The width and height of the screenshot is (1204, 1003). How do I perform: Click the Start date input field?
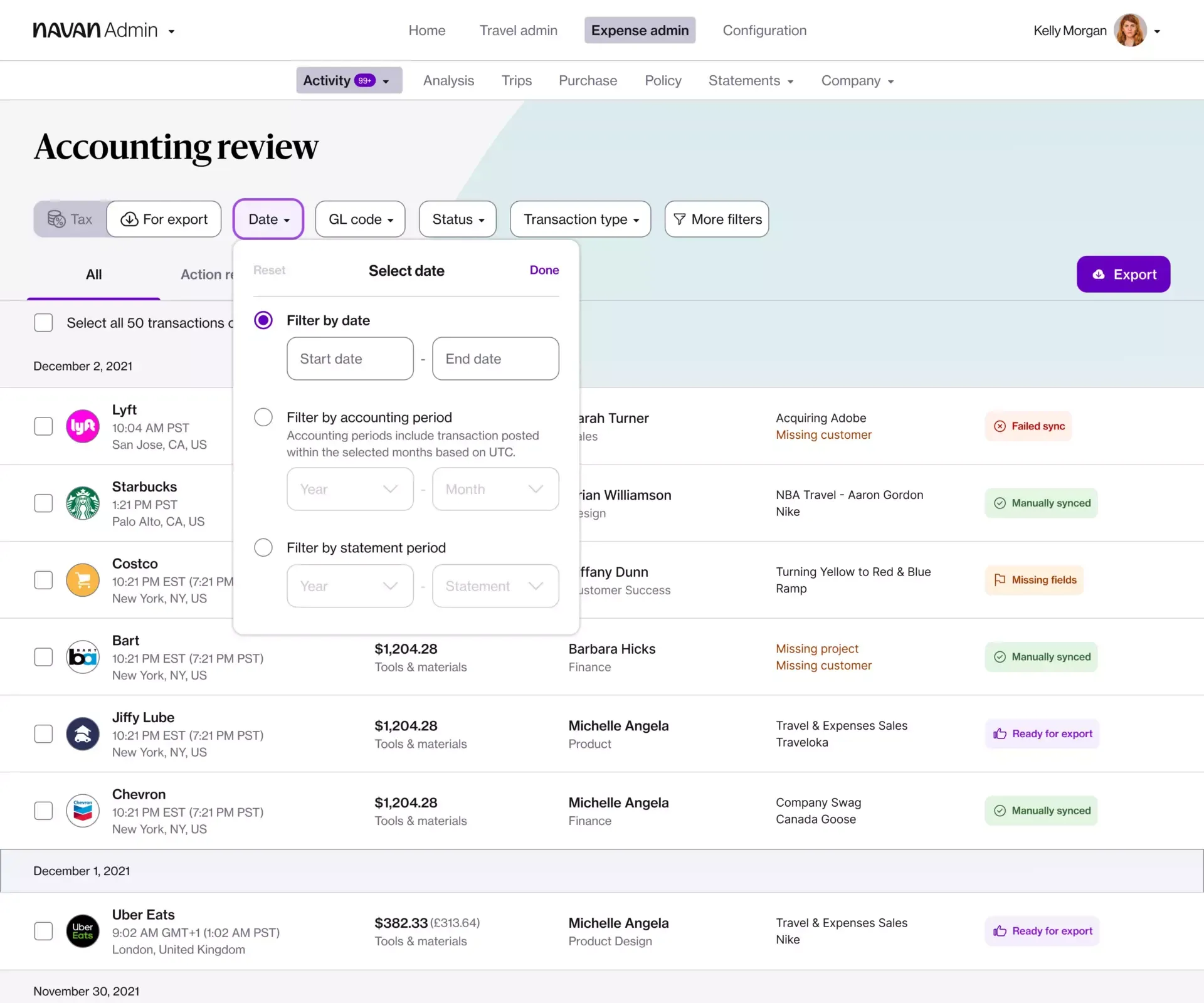tap(350, 359)
